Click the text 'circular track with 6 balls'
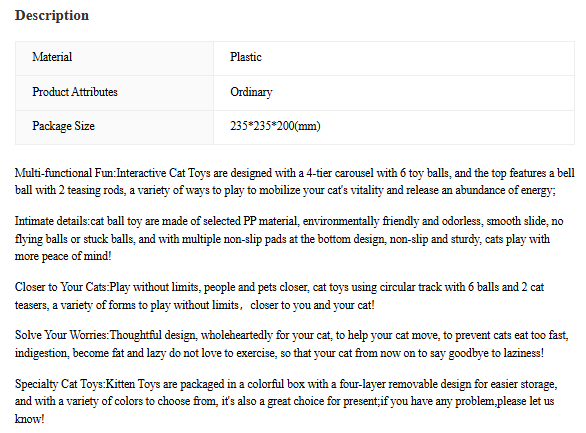This screenshot has height=433, width=586. click(x=439, y=287)
